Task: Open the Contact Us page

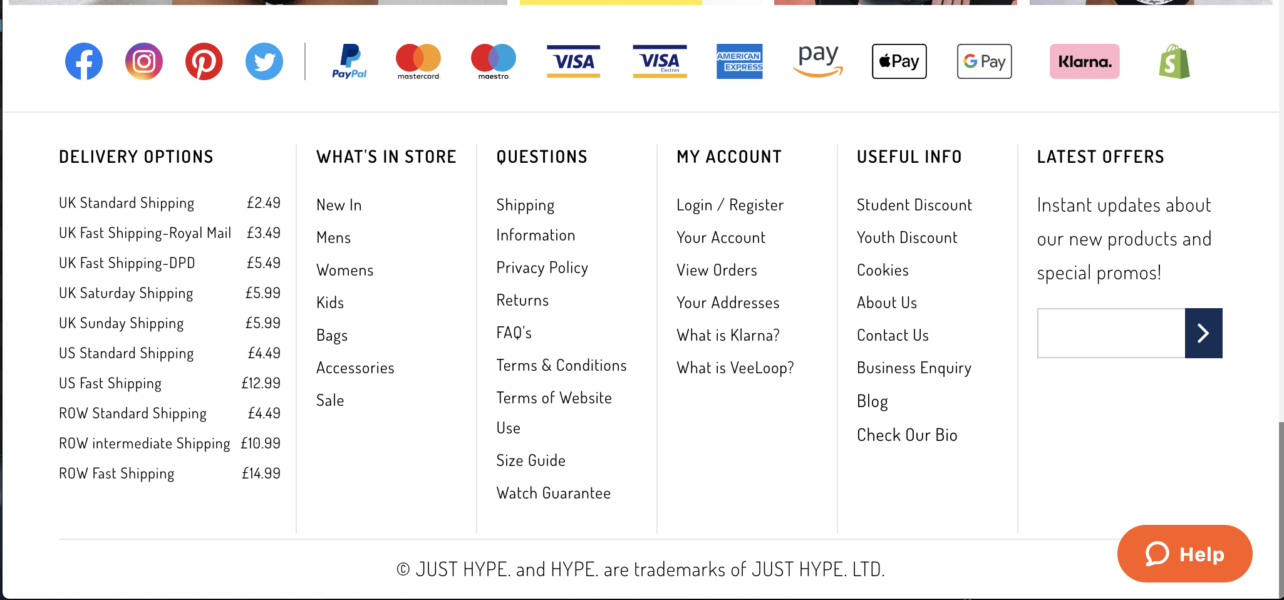Action: click(893, 335)
